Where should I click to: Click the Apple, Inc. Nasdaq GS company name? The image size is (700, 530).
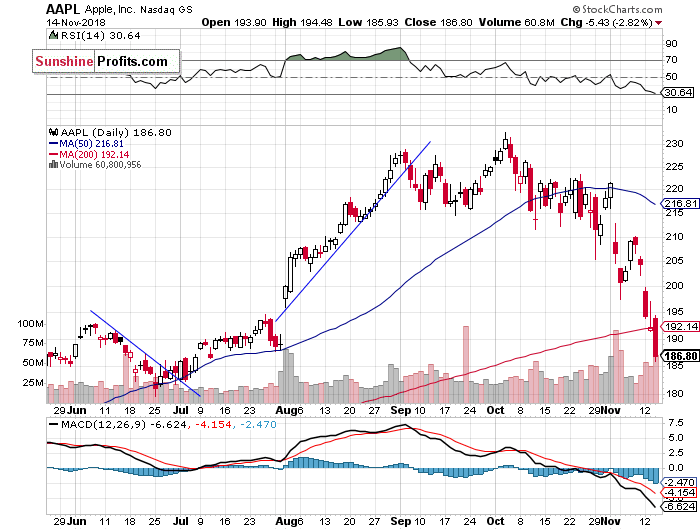click(138, 9)
